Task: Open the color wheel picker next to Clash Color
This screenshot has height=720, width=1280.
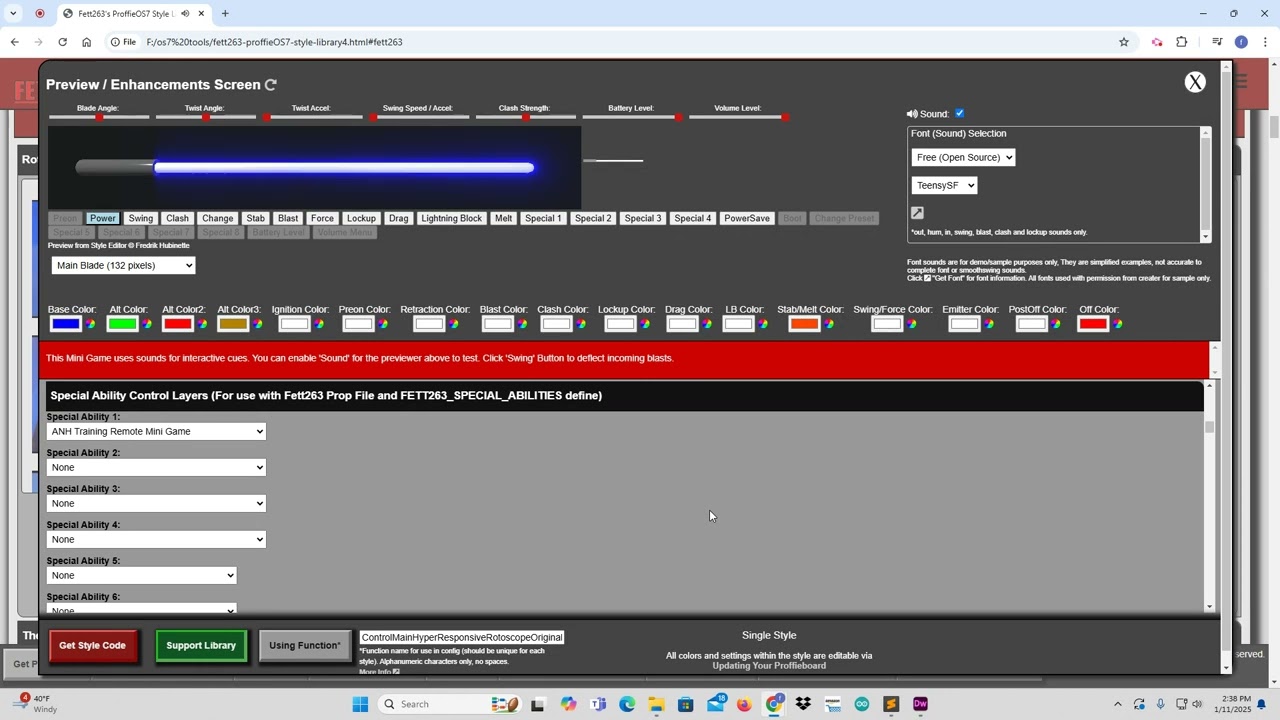Action: [x=581, y=324]
